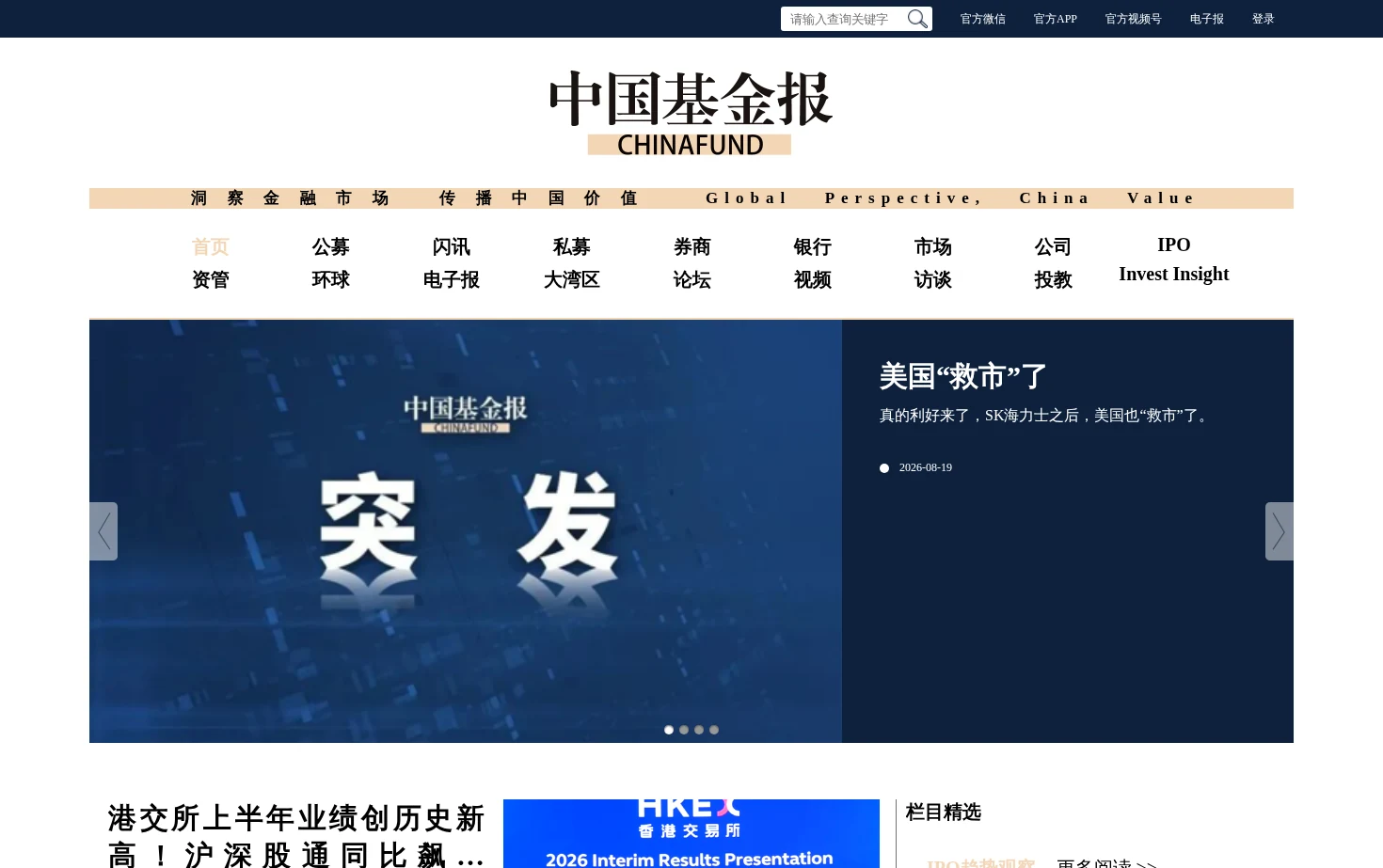Click the 栏目精选 heading
Viewport: 1383px width, 868px height.
[x=944, y=812]
